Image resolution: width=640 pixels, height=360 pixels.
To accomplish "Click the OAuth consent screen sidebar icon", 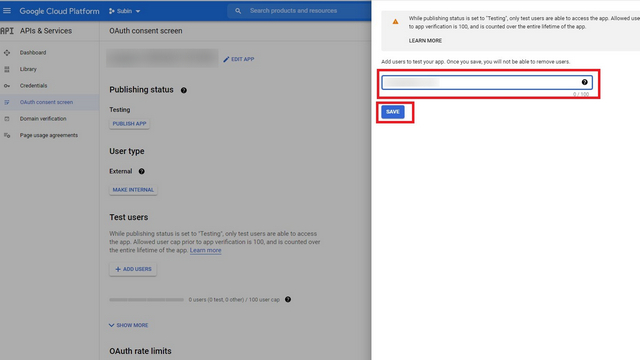I will [x=7, y=102].
